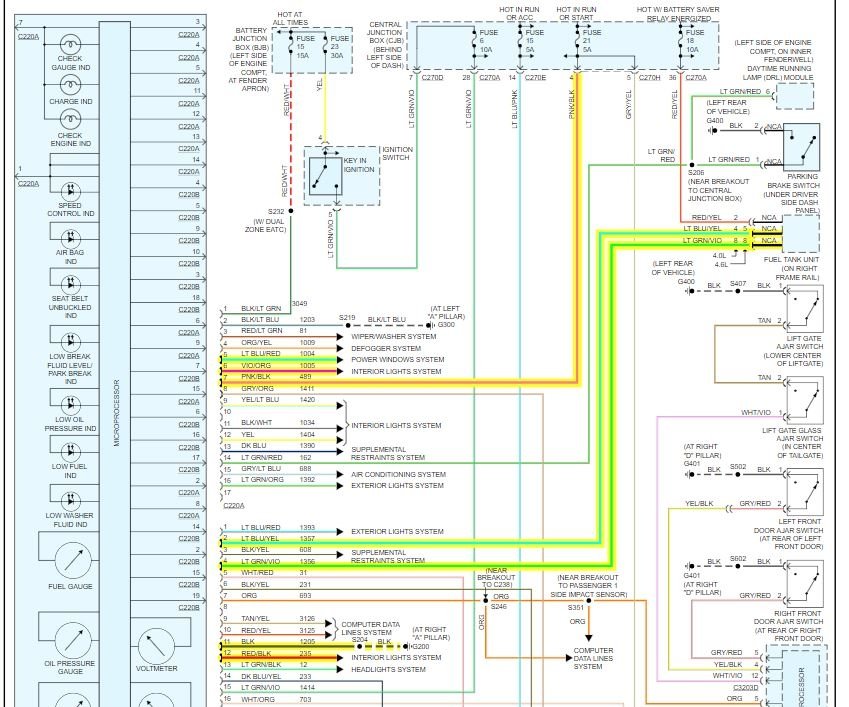The image size is (849, 707).
Task: Click the Oil Pressure Gauge dial
Action: click(x=74, y=640)
